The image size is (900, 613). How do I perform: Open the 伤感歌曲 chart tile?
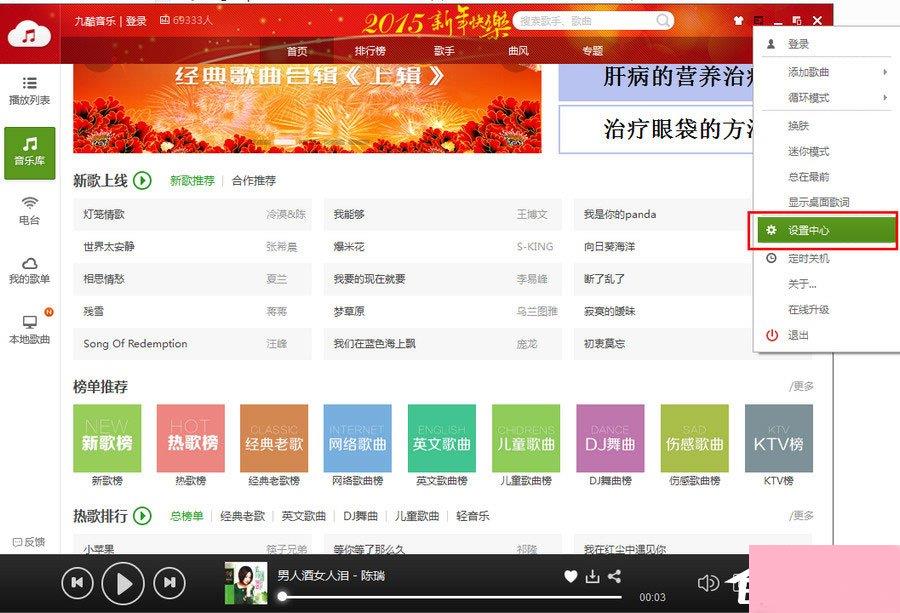pyautogui.click(x=695, y=439)
